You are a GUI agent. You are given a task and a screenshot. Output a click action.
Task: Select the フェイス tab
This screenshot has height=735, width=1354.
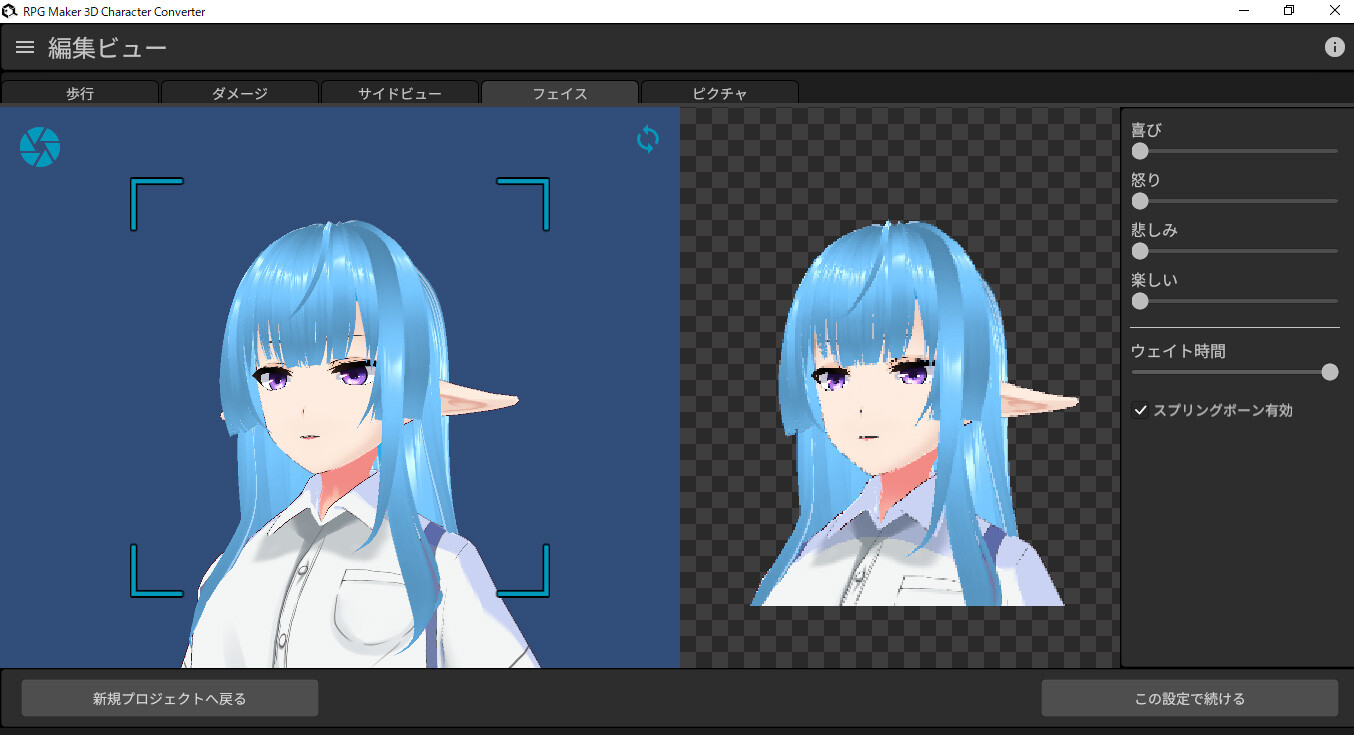point(559,93)
